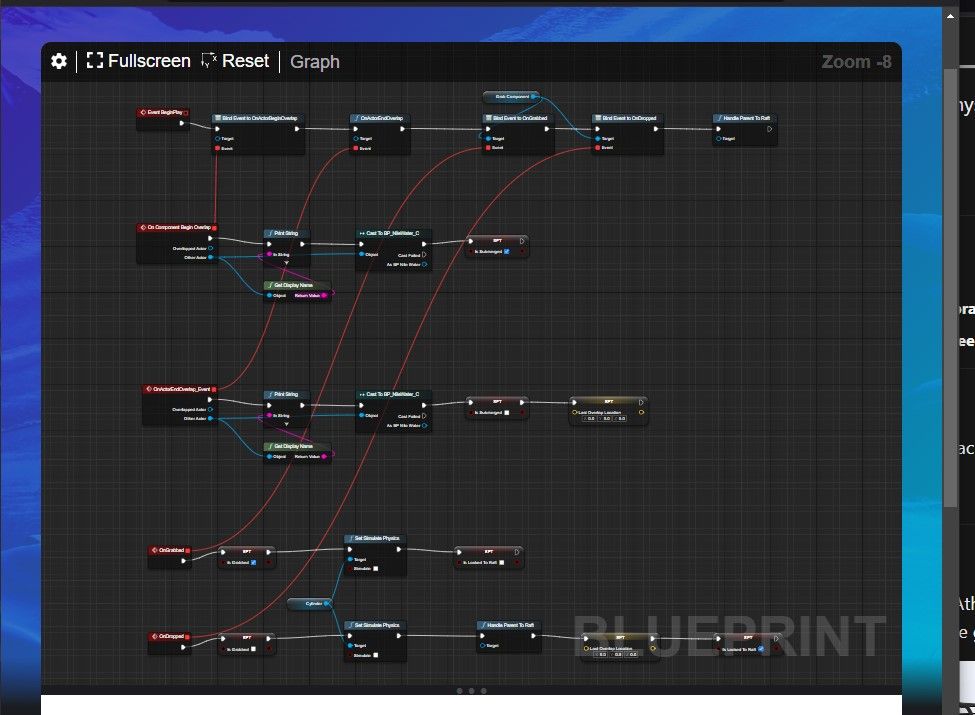Select the lower Get Display Name node
This screenshot has height=715, width=975.
(297, 451)
